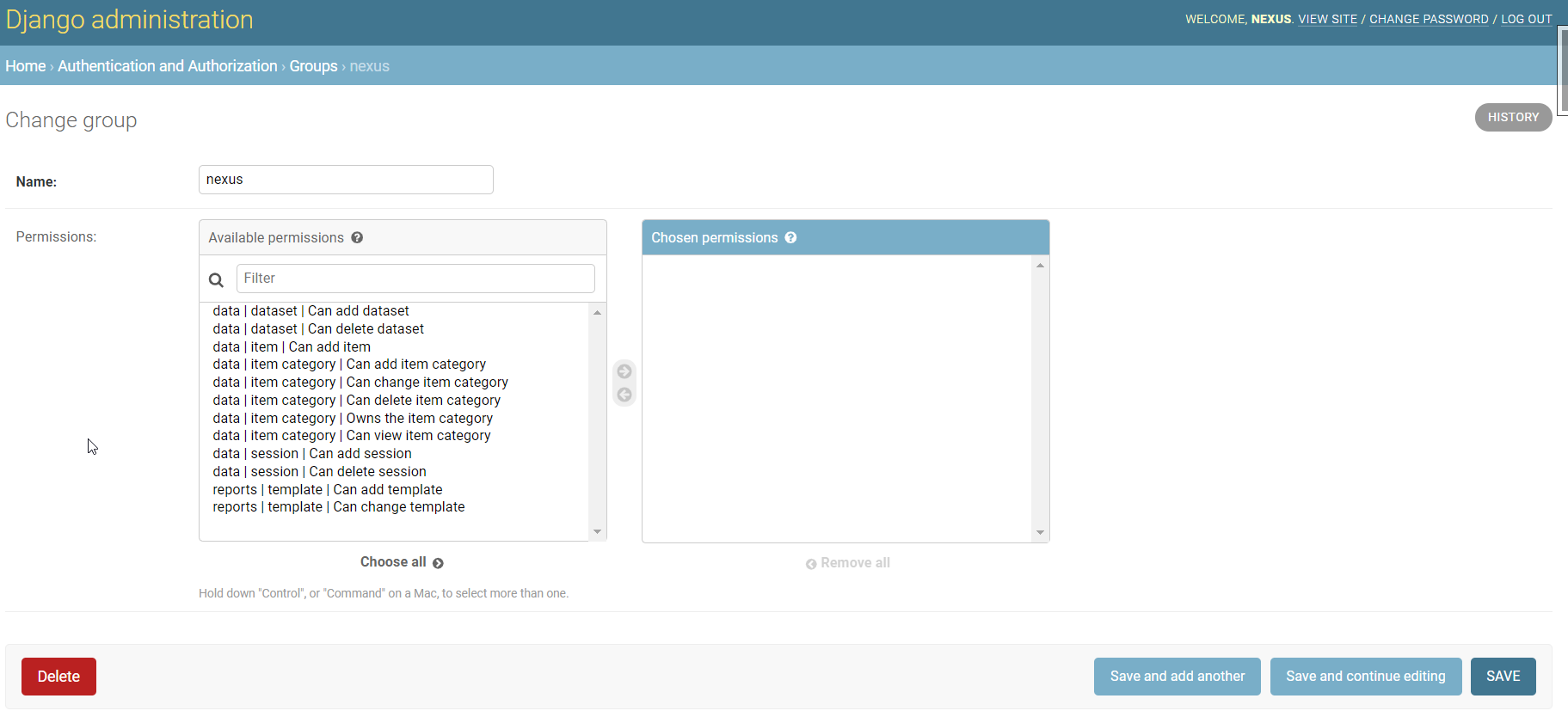The height and width of the screenshot is (723, 1568).
Task: Click the Chosen permissions help icon
Action: 790,237
